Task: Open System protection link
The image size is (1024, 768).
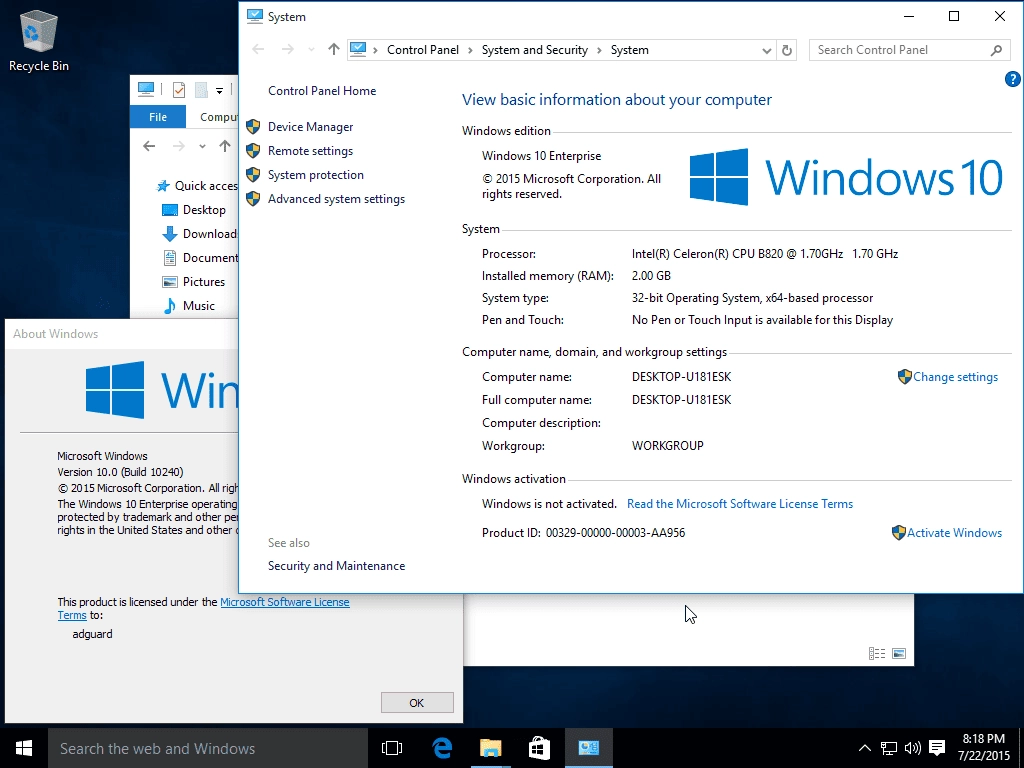Action: pos(315,175)
